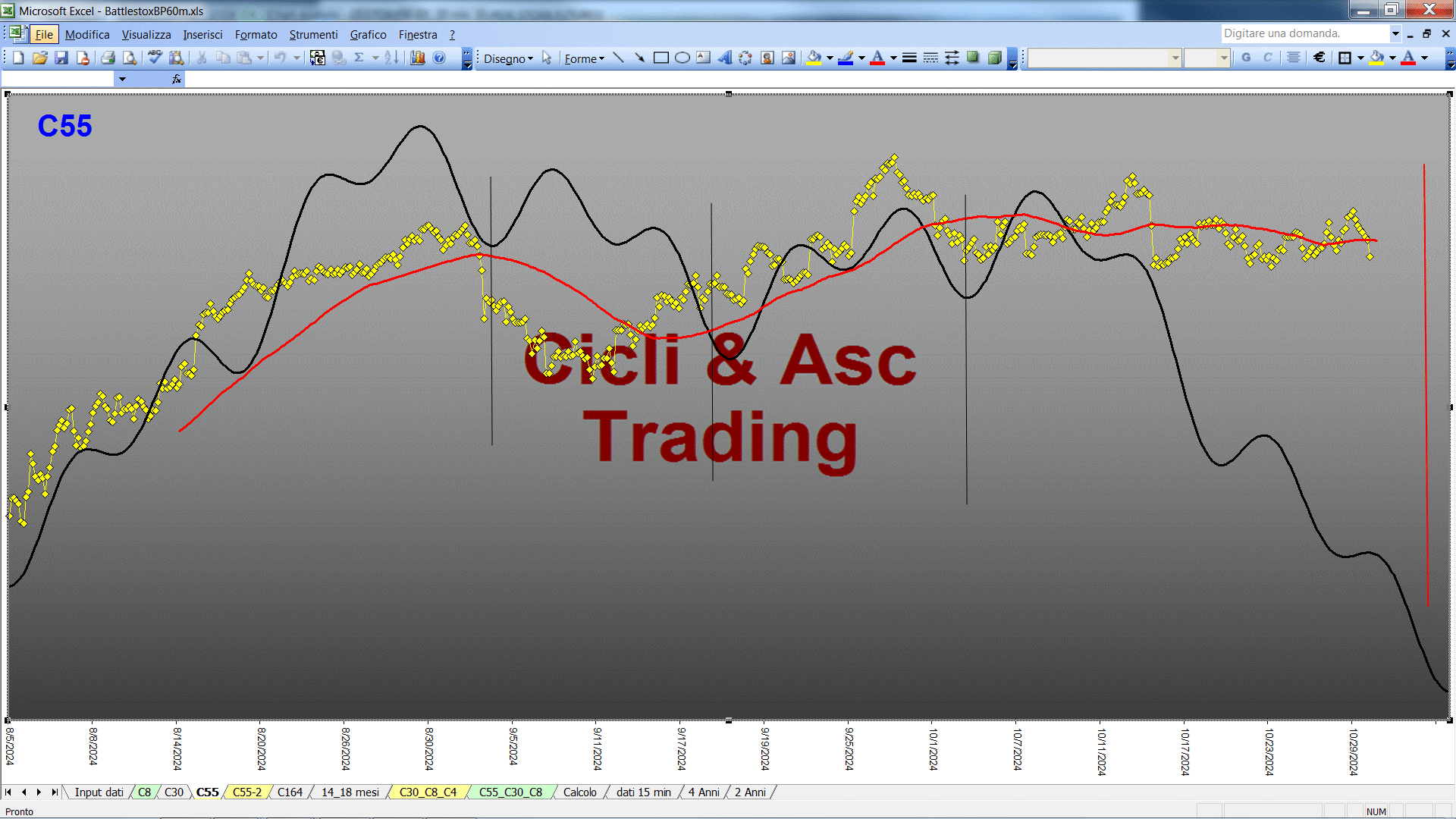This screenshot has height=819, width=1456.
Task: Expand the Name Box dropdown
Action: tap(122, 79)
